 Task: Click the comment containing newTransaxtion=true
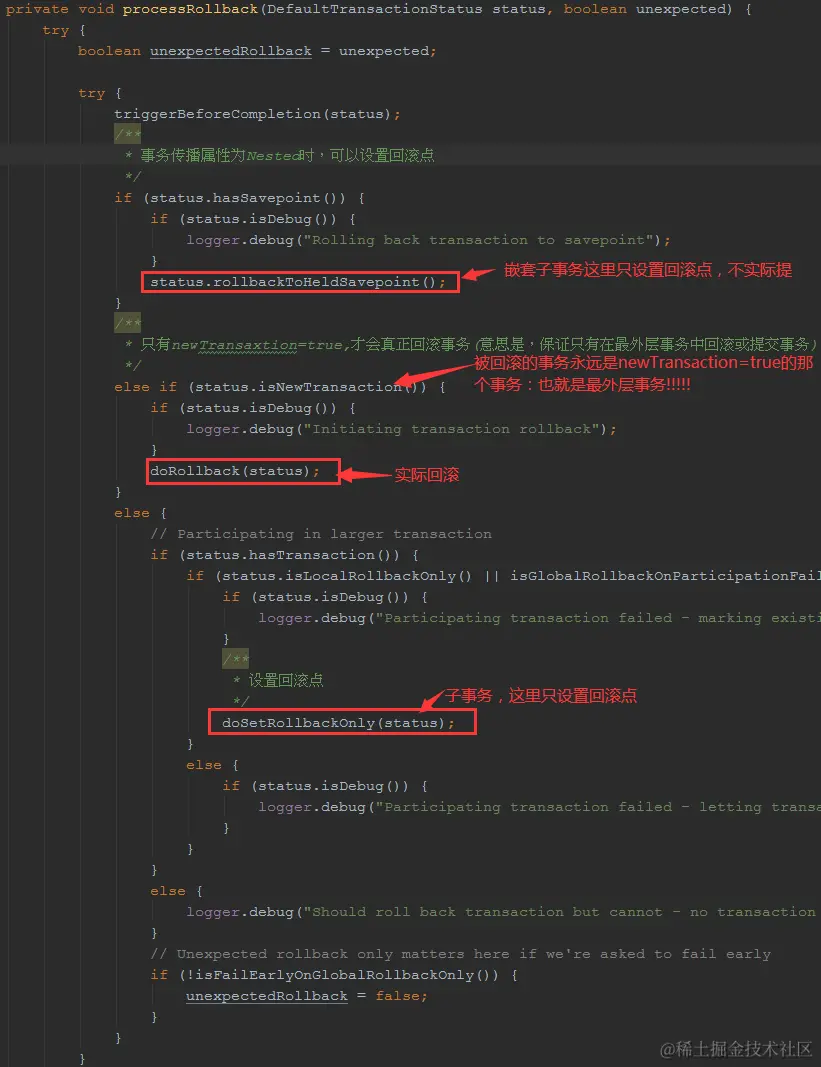pyautogui.click(x=471, y=344)
